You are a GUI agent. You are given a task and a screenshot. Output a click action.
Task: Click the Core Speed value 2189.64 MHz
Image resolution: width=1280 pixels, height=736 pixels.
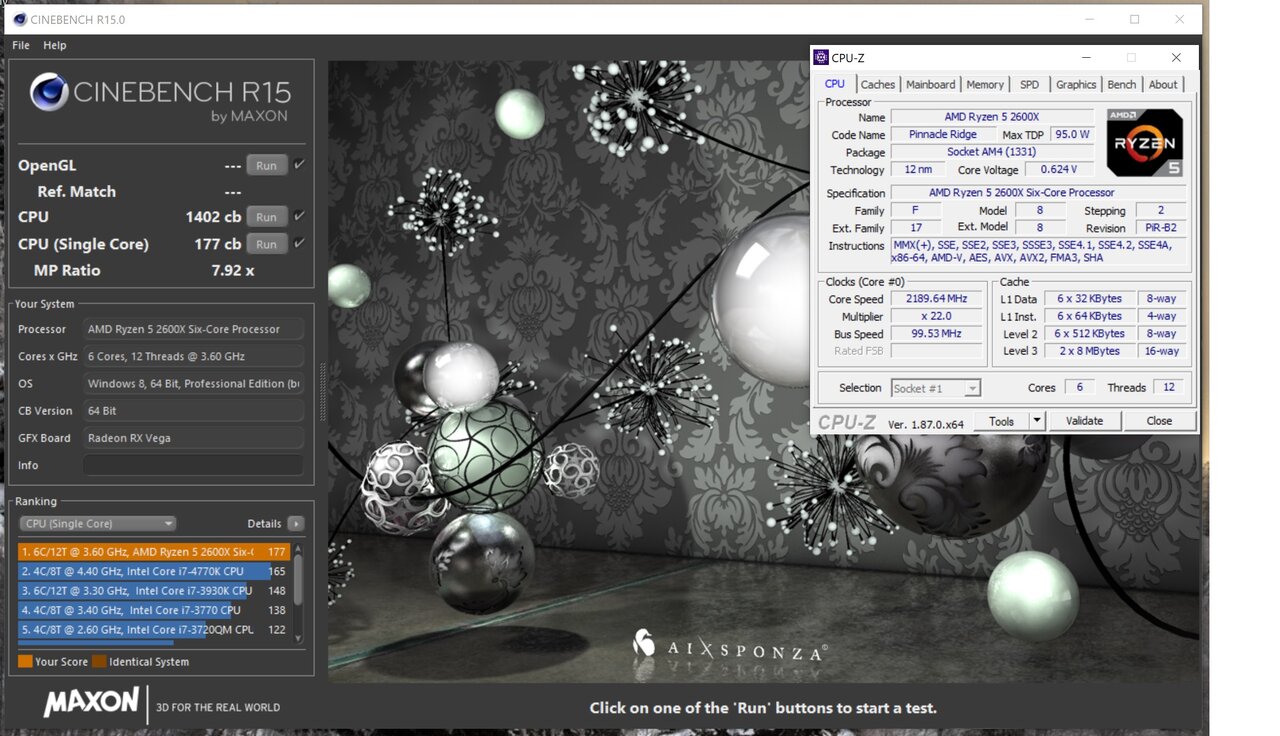pyautogui.click(x=937, y=299)
